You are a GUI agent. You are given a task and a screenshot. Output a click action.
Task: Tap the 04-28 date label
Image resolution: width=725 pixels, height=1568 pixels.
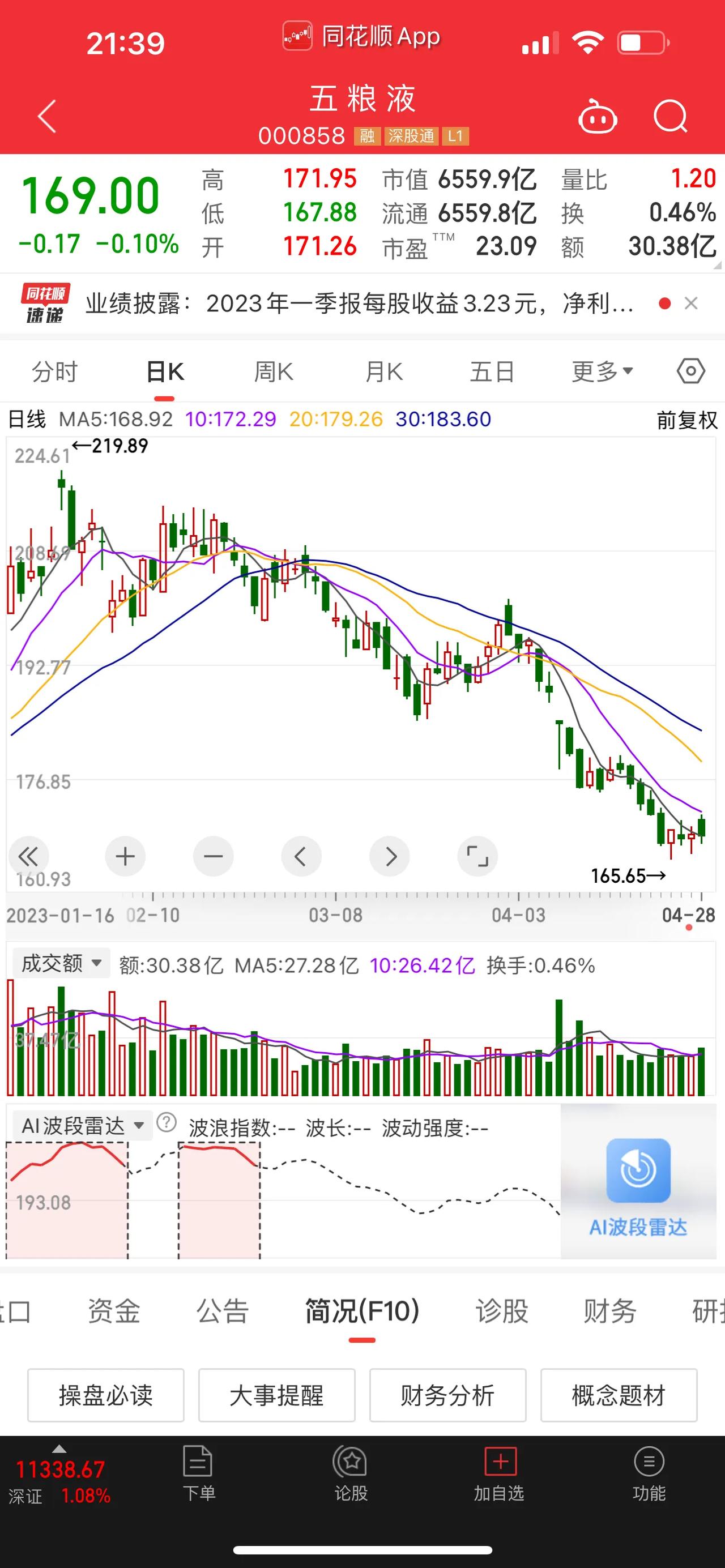click(x=689, y=915)
